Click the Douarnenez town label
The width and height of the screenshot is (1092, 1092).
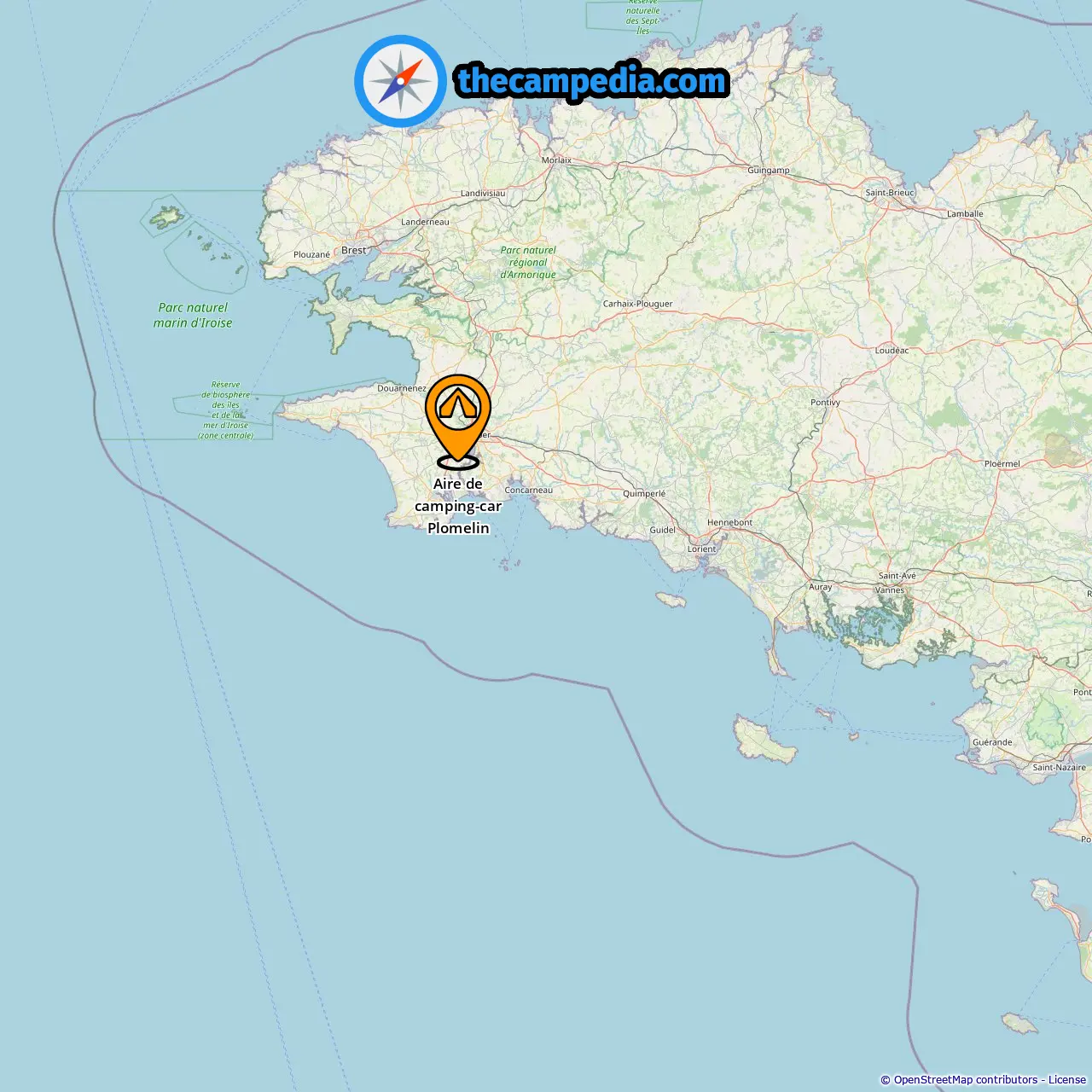(402, 388)
